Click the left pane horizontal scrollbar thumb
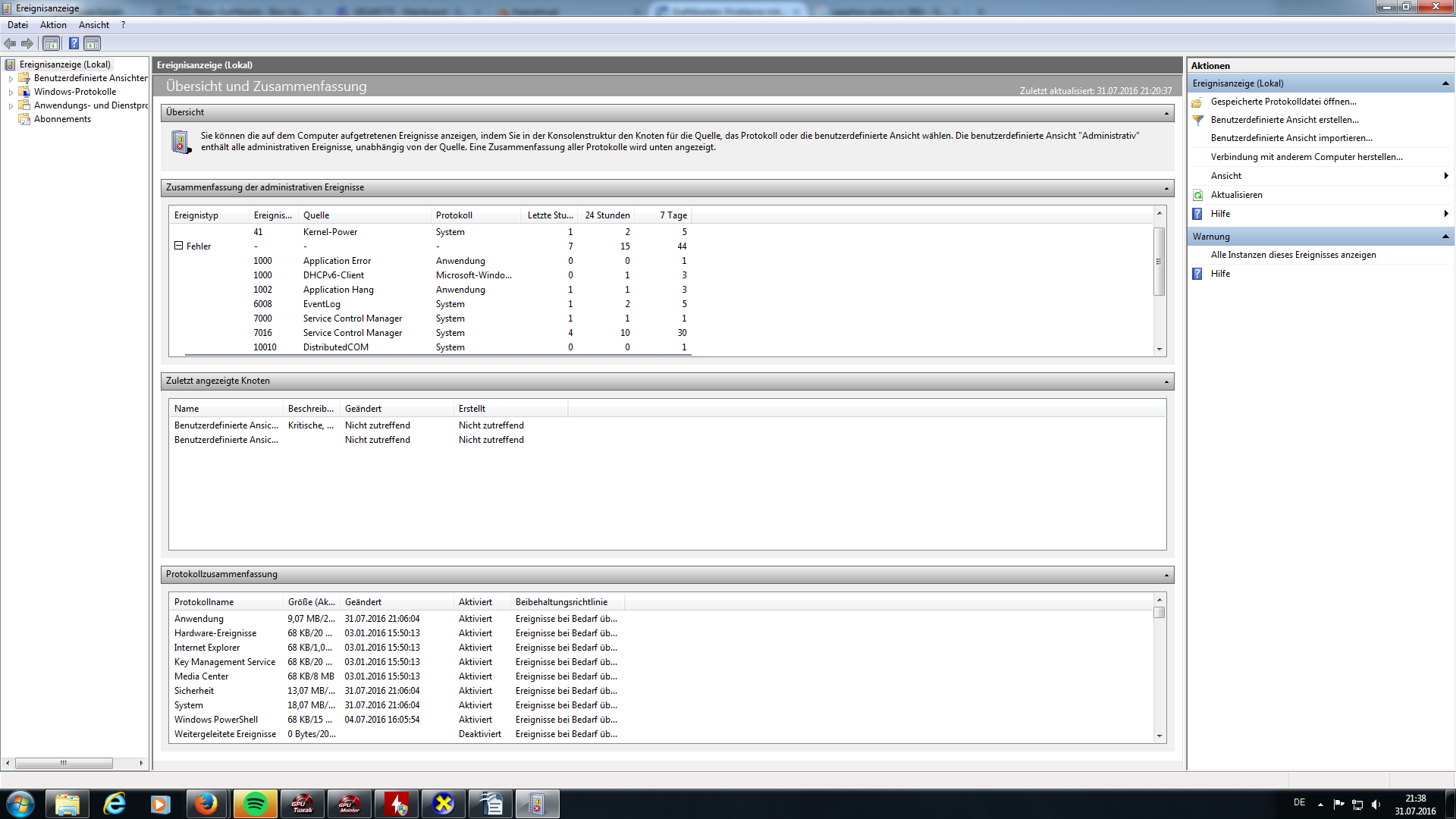The image size is (1456, 819). coord(64,763)
